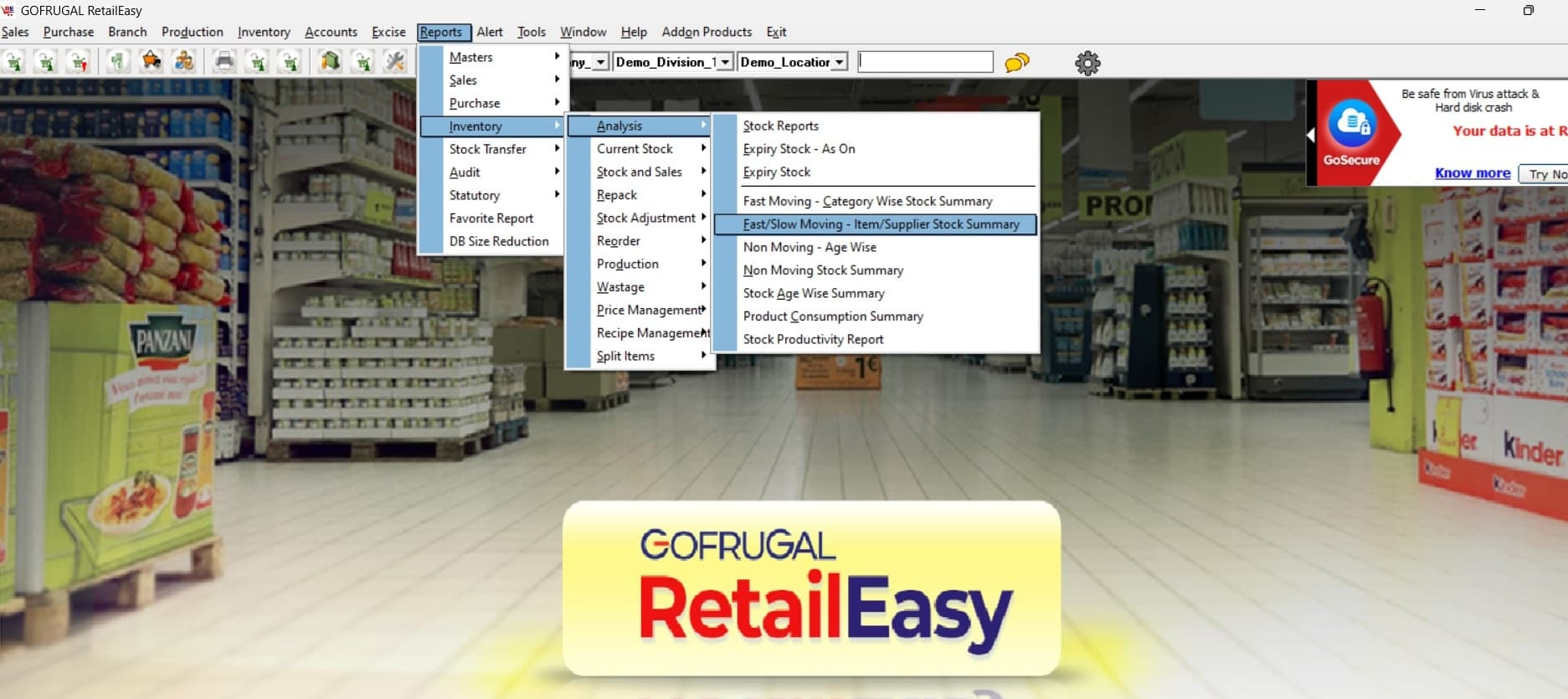
Task: Expand the Stock Adjustment submenu
Action: point(640,218)
